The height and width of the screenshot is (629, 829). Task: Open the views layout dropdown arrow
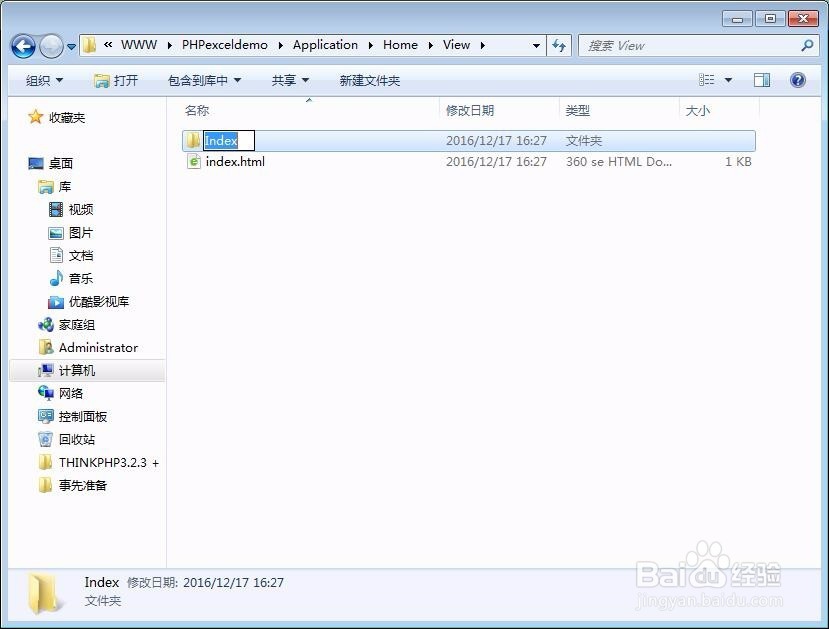point(727,80)
